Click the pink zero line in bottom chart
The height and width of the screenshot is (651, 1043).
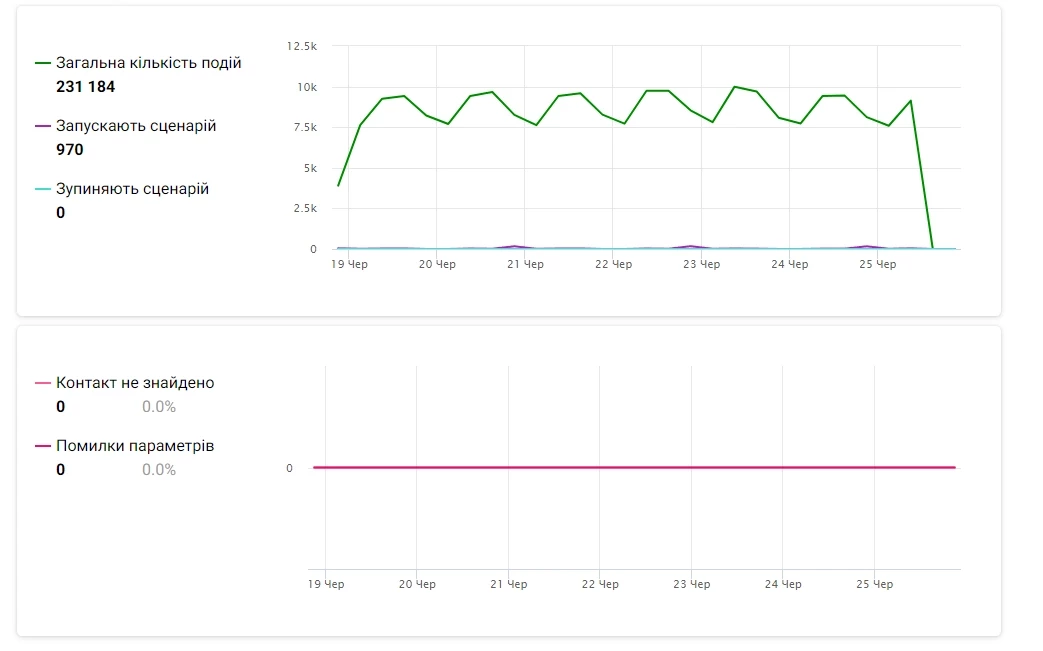635,467
